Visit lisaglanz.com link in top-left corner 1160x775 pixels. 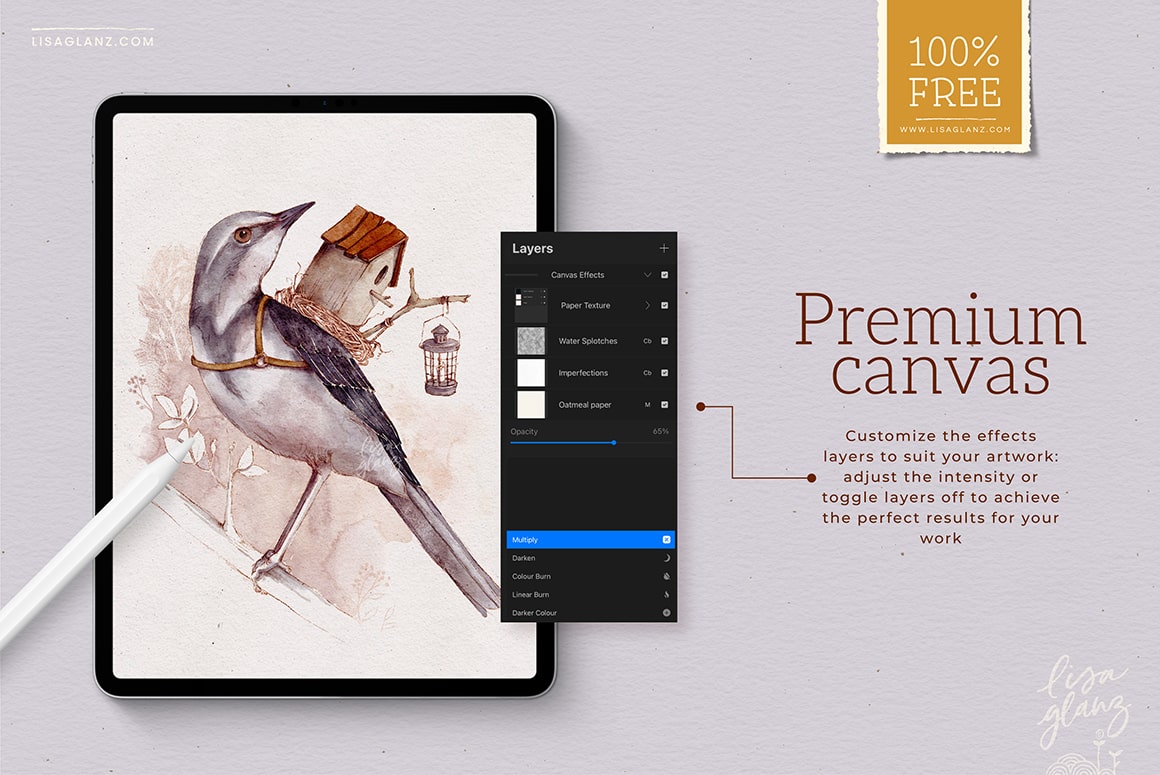[x=93, y=41]
